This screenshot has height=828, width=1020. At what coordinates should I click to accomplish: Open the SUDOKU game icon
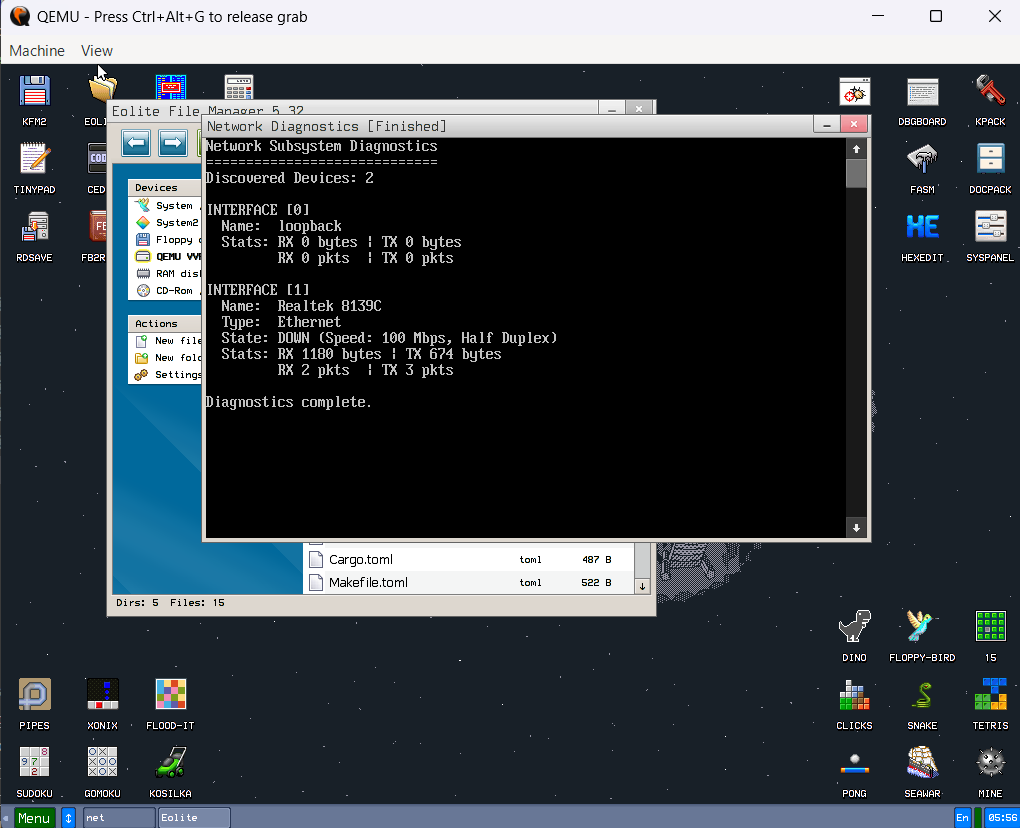(34, 764)
